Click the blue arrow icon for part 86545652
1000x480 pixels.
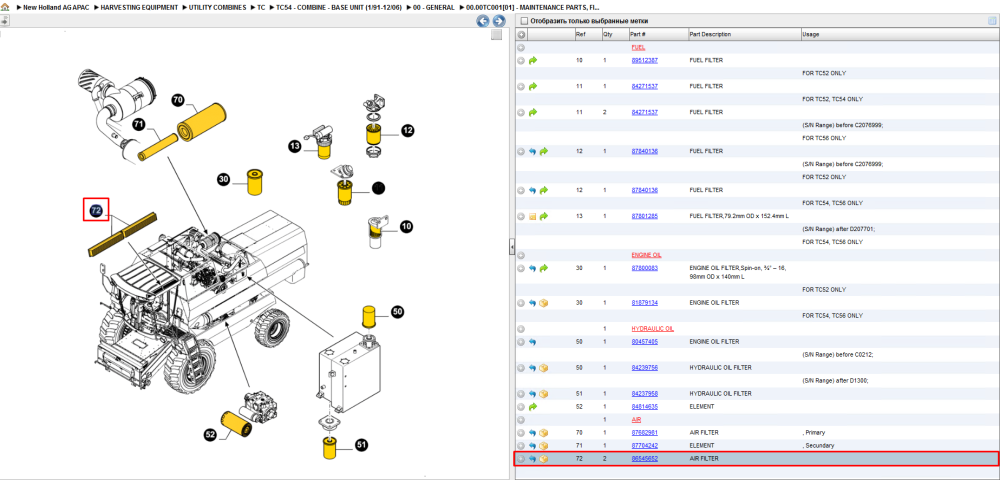coord(533,459)
